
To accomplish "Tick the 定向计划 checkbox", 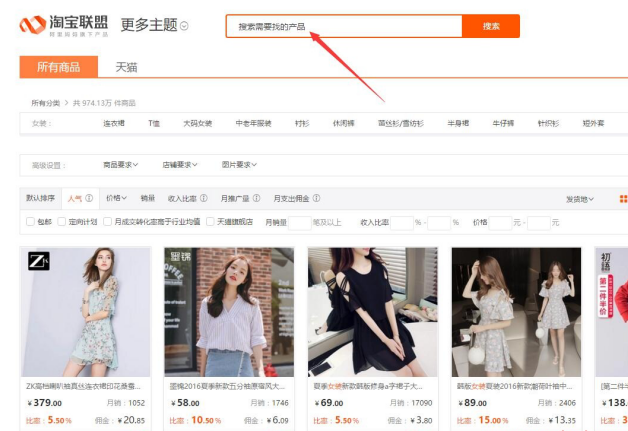I will click(x=60, y=221).
